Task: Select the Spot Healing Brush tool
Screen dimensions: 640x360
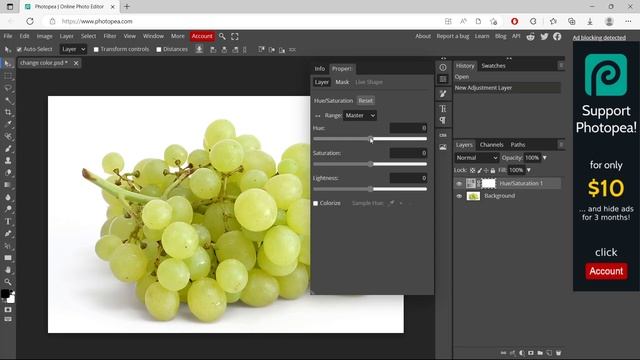Action: click(x=8, y=136)
